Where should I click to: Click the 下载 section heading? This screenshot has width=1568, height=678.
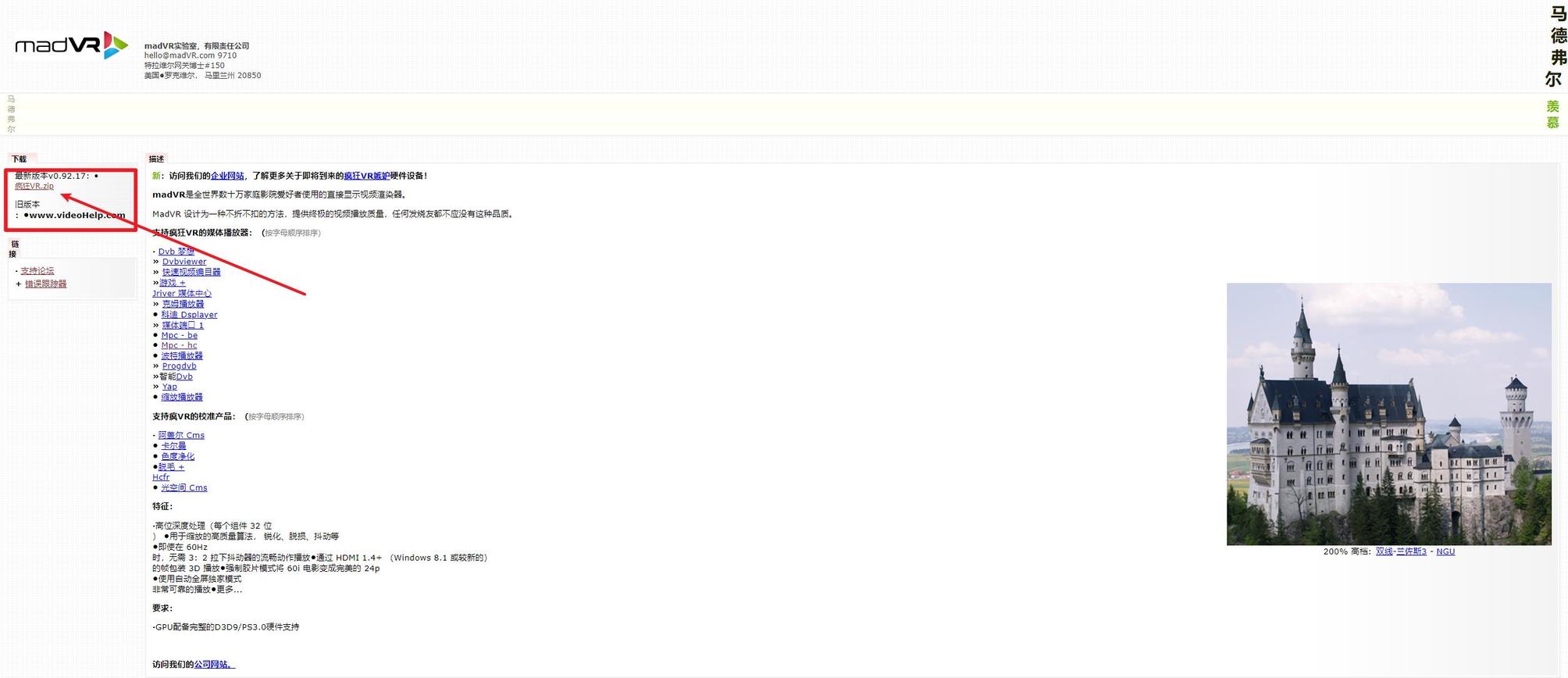coord(19,159)
